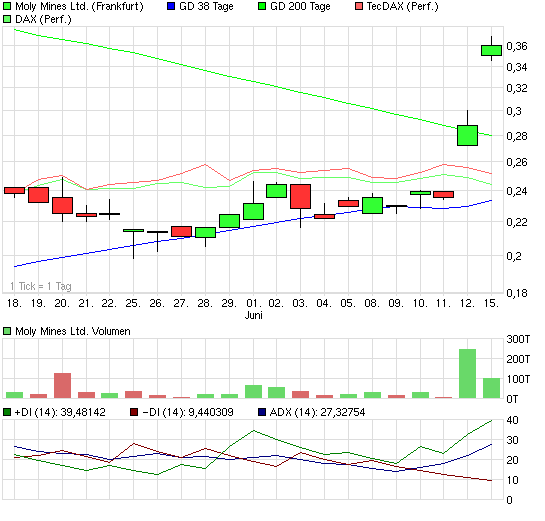Click the 'Juni' month label

coord(253,315)
